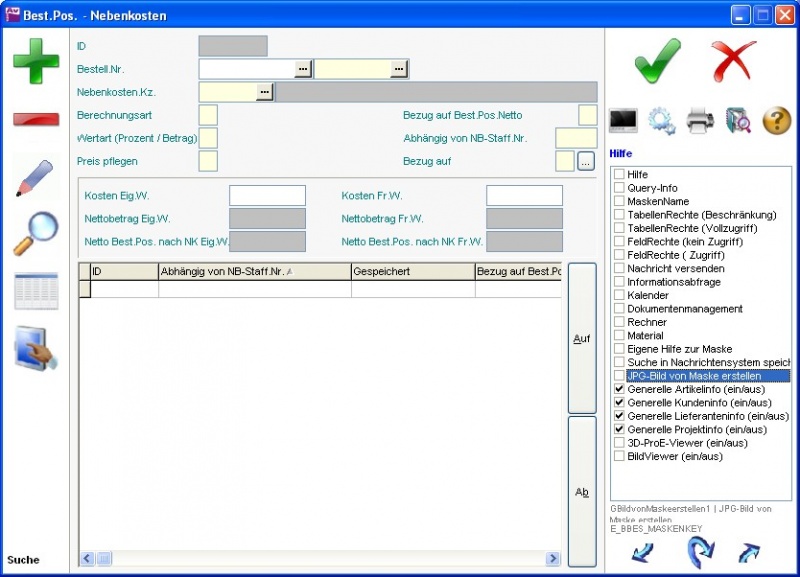Click the red minus delete record icon

(36, 119)
